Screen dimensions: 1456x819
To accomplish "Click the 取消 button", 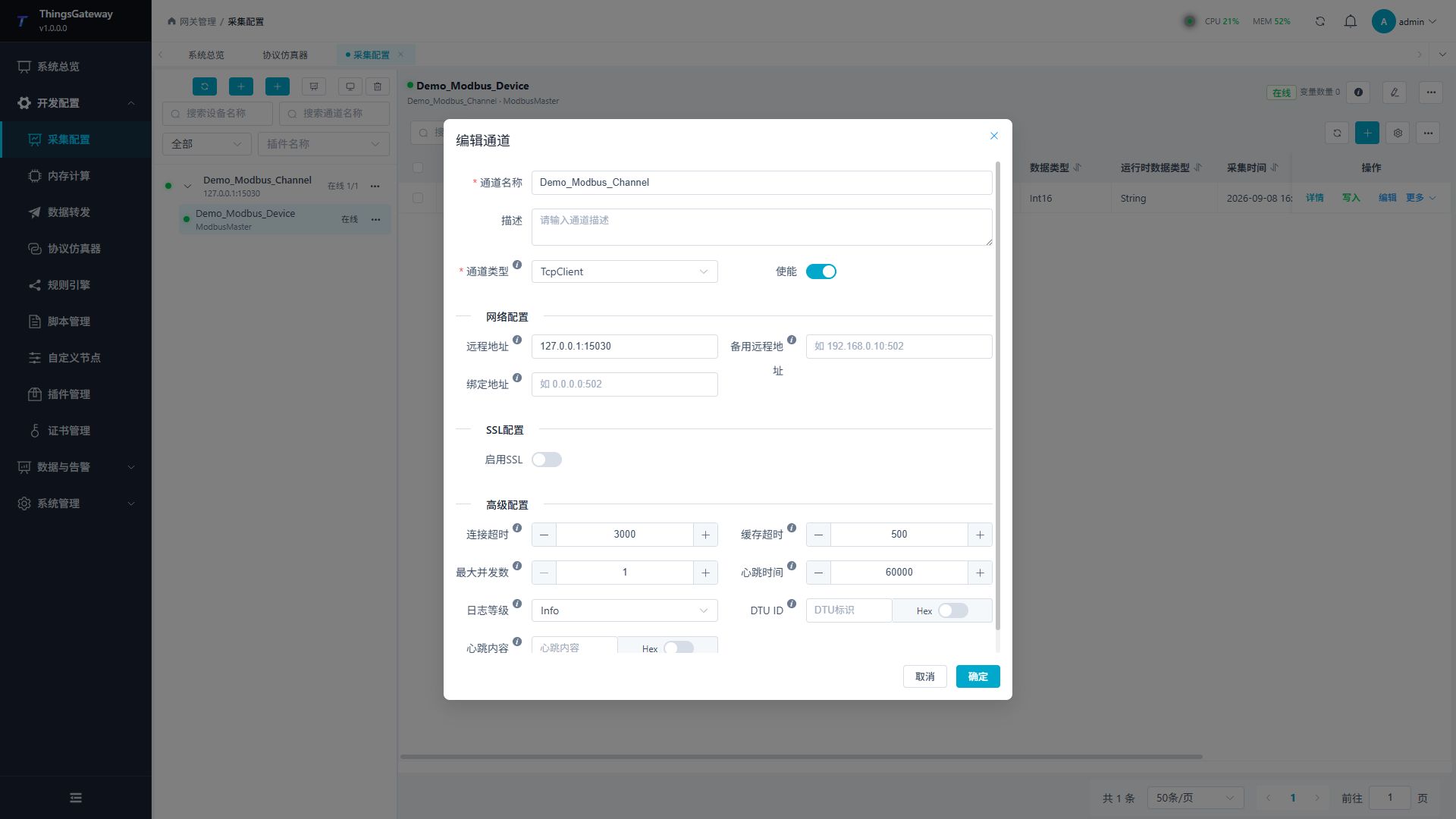I will click(x=925, y=676).
